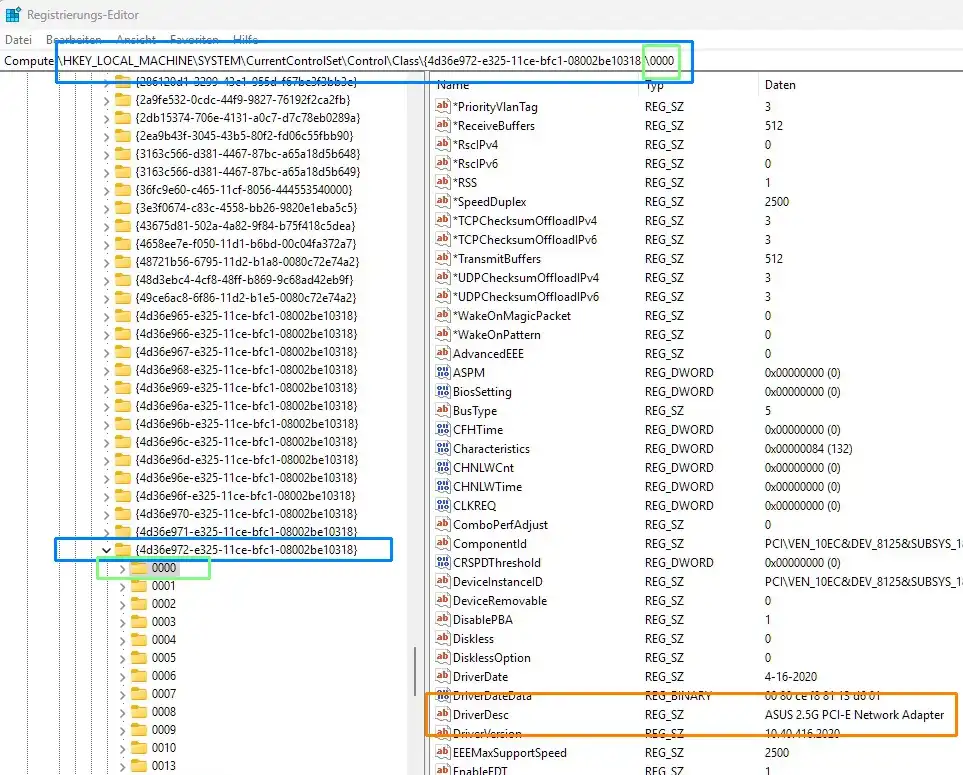Click the string value icon next to ComponentId
963x775 pixels.
443,543
